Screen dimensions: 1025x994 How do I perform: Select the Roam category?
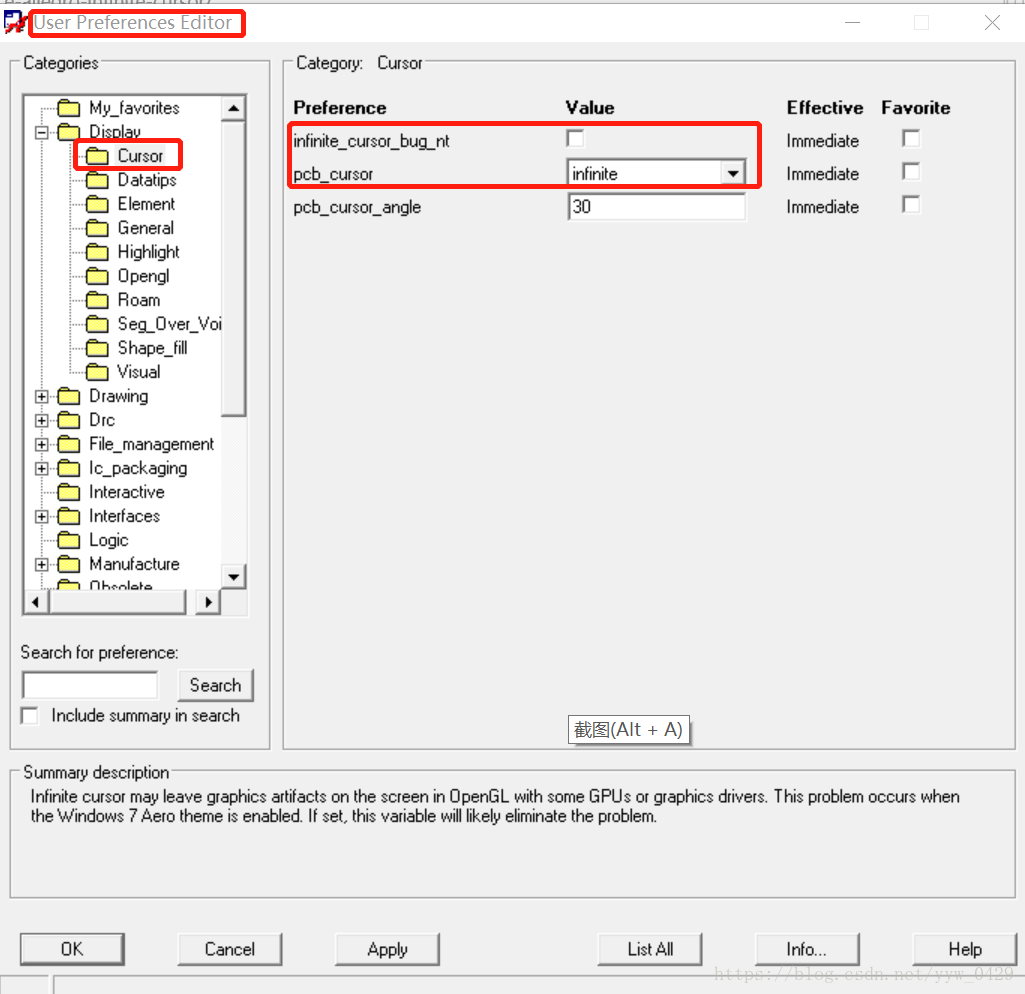(x=138, y=300)
